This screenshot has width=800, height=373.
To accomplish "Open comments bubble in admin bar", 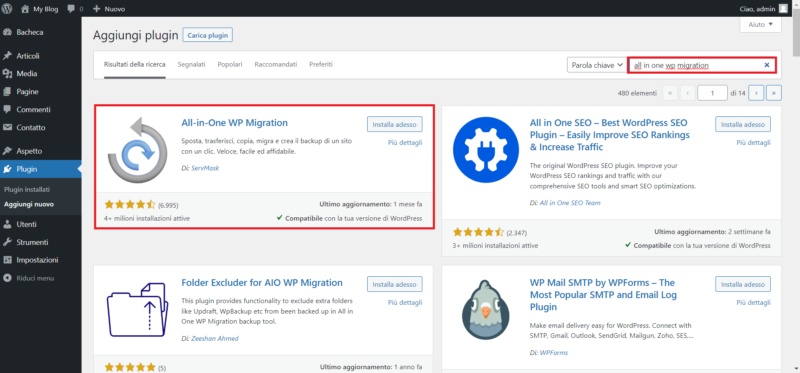I will (71, 9).
